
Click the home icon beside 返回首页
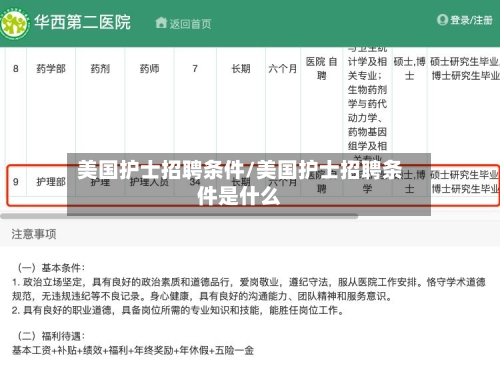pyautogui.click(x=161, y=23)
